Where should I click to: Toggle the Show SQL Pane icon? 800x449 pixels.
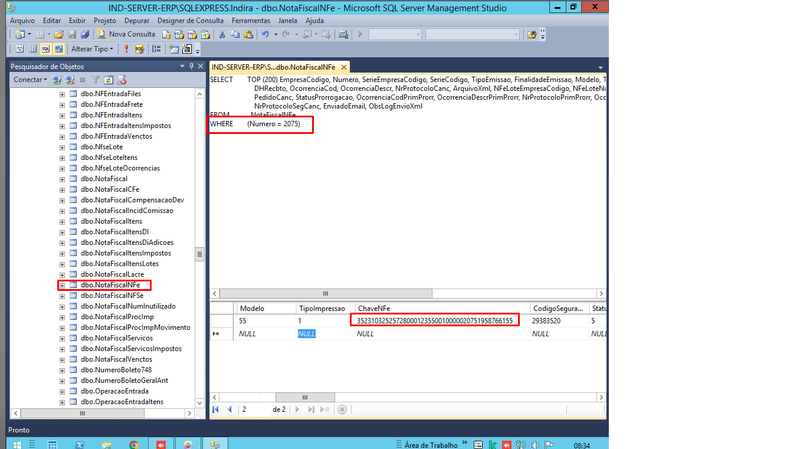click(46, 49)
